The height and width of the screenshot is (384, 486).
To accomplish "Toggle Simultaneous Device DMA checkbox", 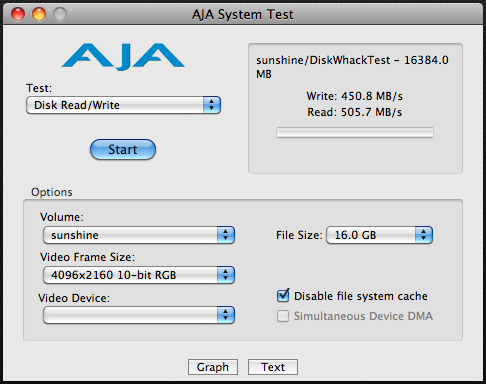I will [x=283, y=316].
